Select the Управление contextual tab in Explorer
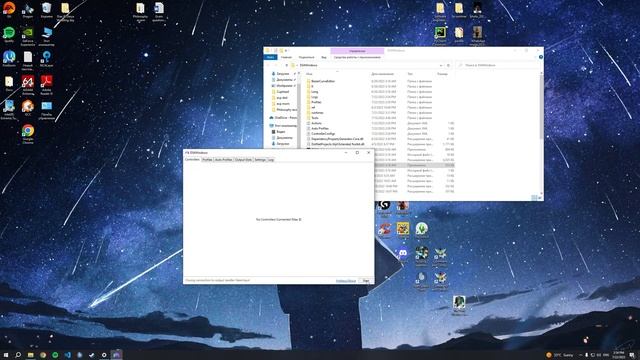Viewport: 640px width, 360px height. [357, 51]
